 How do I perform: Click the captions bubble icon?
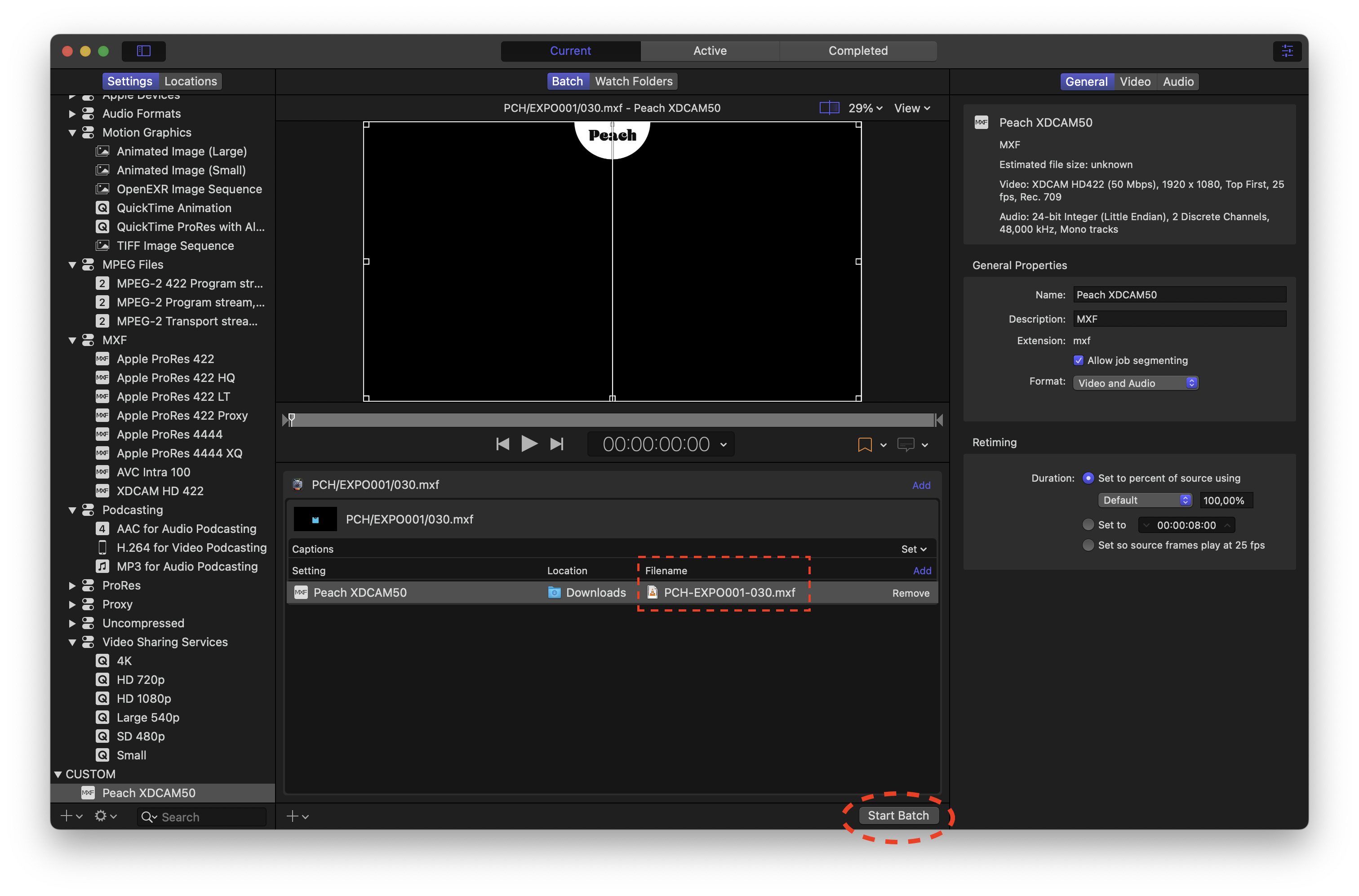click(x=906, y=444)
